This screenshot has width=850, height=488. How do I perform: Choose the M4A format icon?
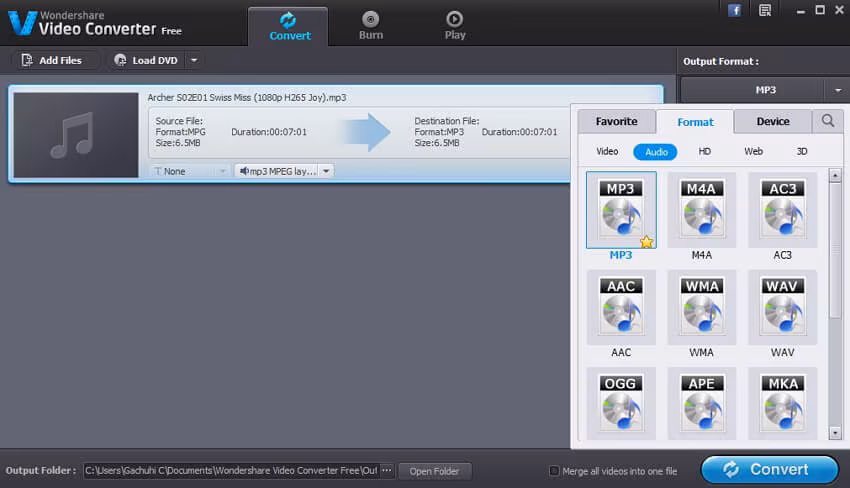coord(701,210)
